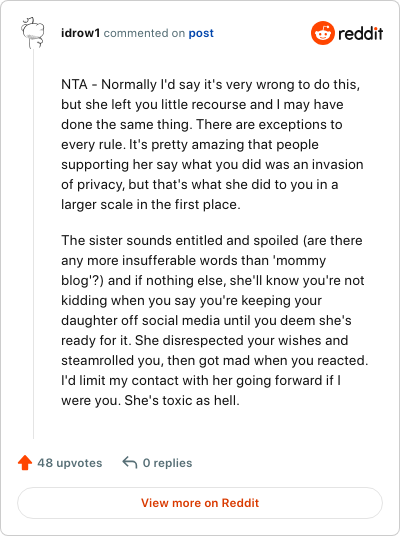Click the line "larger scale in the first place"

[x=150, y=204]
